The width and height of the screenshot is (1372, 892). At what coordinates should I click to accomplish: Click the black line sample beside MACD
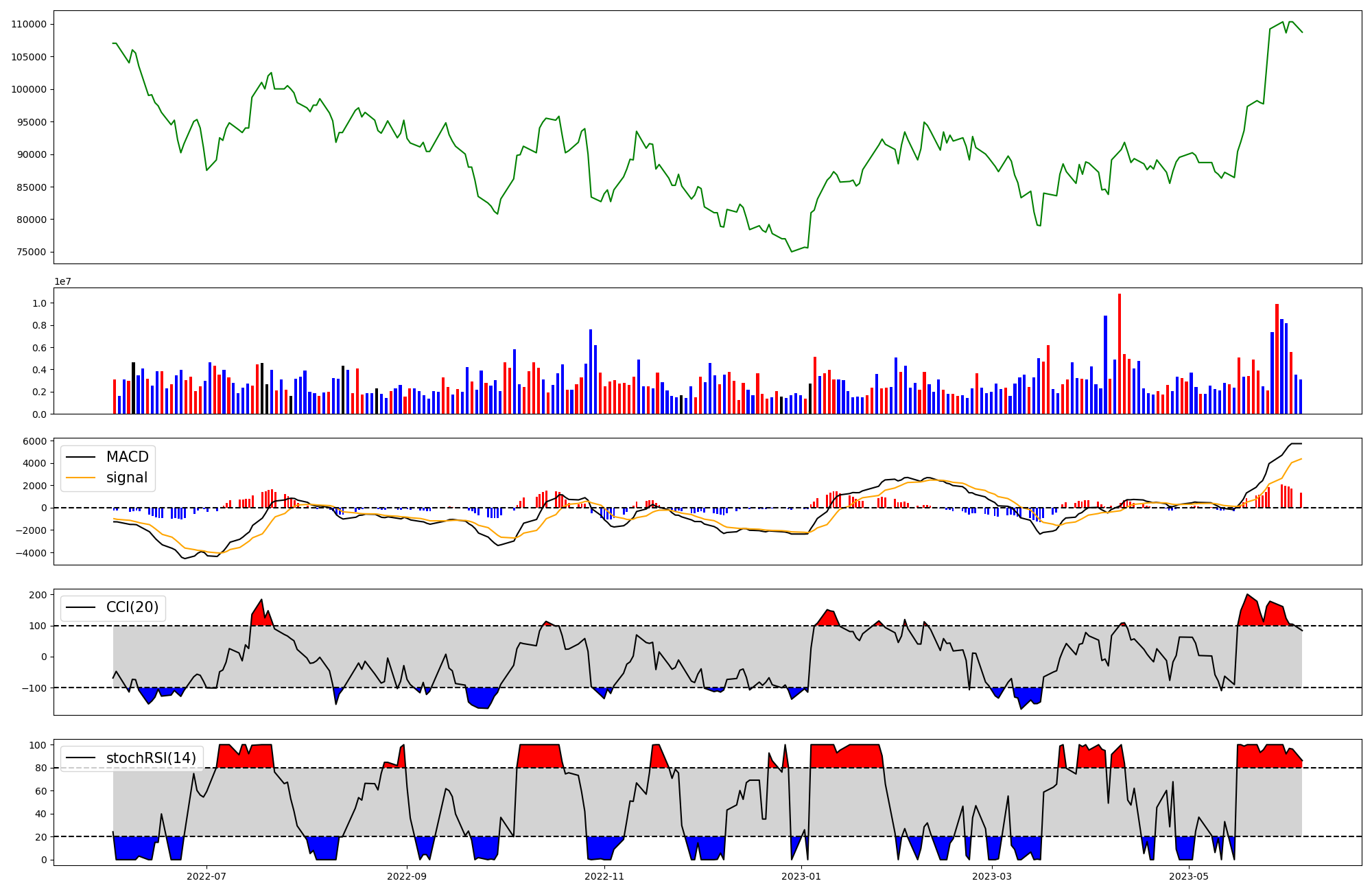pyautogui.click(x=82, y=458)
